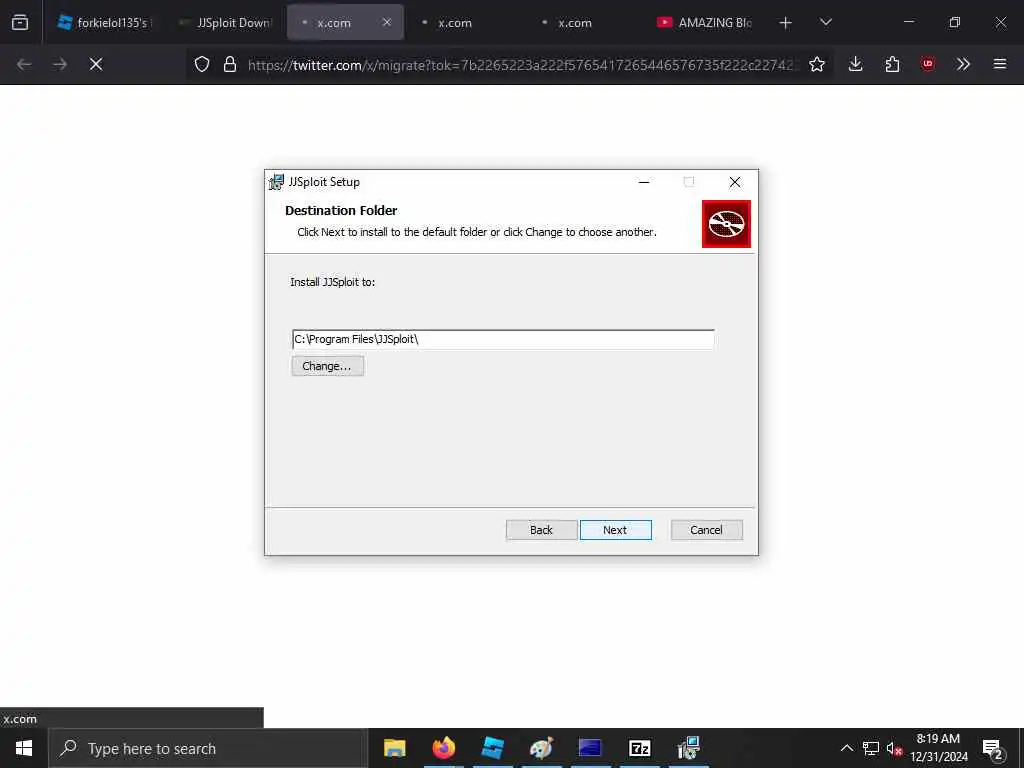Open Roblox Studio taskbar icon

[492, 748]
